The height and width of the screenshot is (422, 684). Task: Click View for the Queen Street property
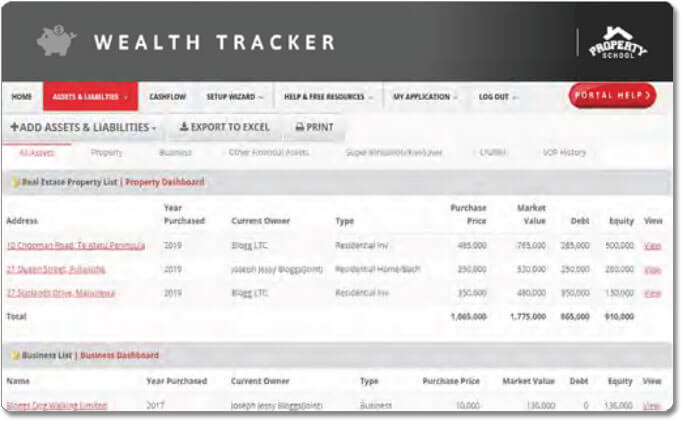pos(652,270)
